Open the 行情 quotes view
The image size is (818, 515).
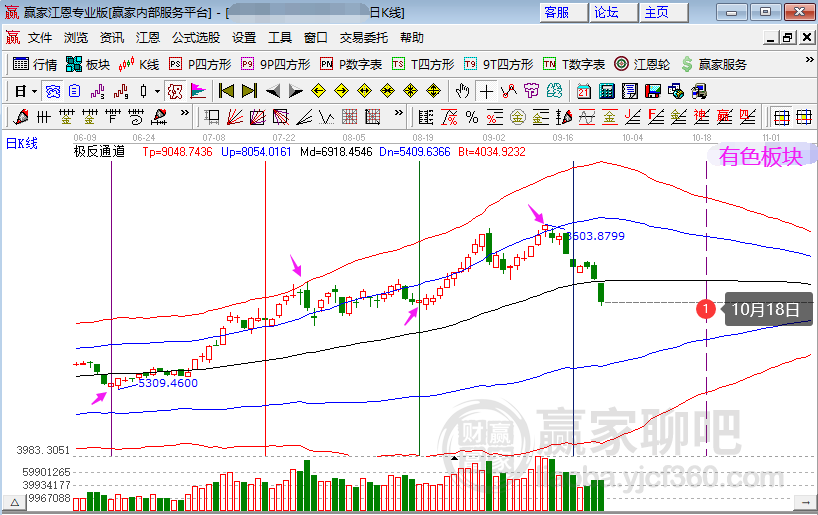point(35,64)
